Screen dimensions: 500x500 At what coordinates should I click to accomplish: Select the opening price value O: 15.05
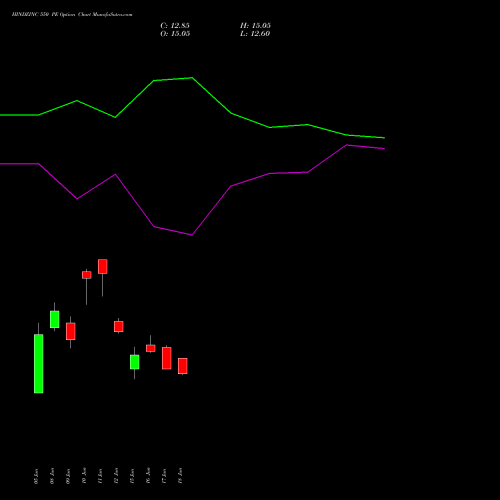pyautogui.click(x=175, y=34)
